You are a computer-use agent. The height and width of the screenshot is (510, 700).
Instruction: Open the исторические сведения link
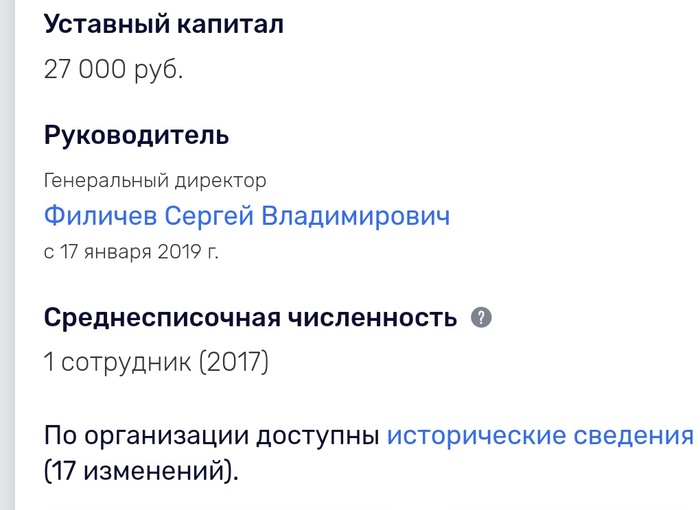(539, 437)
